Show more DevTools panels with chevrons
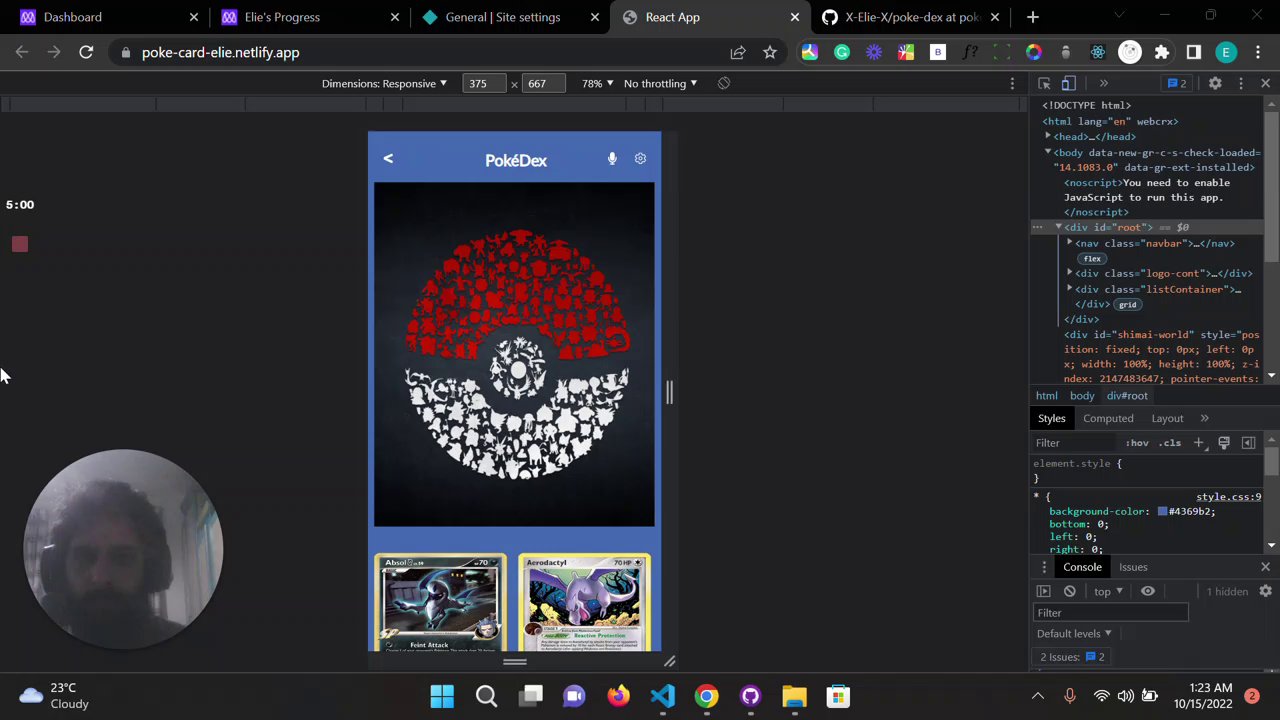 [x=1103, y=83]
